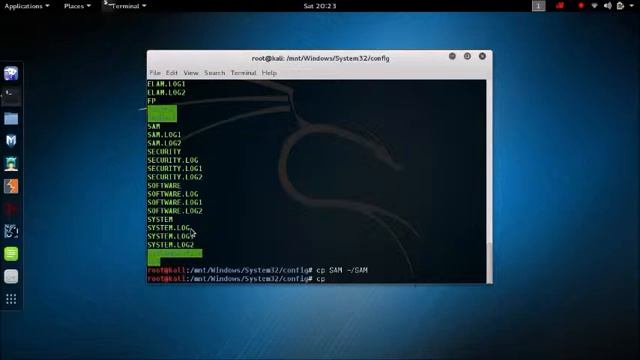
Task: Click the SOFTWARE.LOG2 entry
Action: [175, 211]
